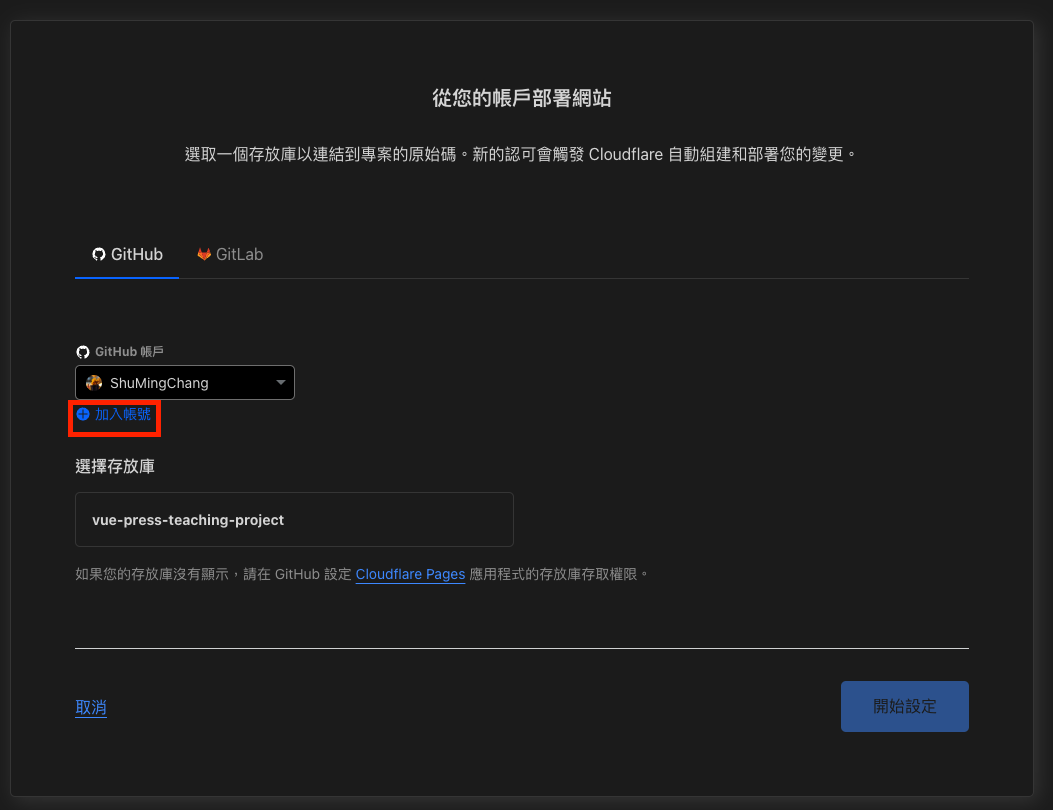The image size is (1053, 810).
Task: Open the ShuMingChang GitHub account dropdown
Action: (x=185, y=383)
